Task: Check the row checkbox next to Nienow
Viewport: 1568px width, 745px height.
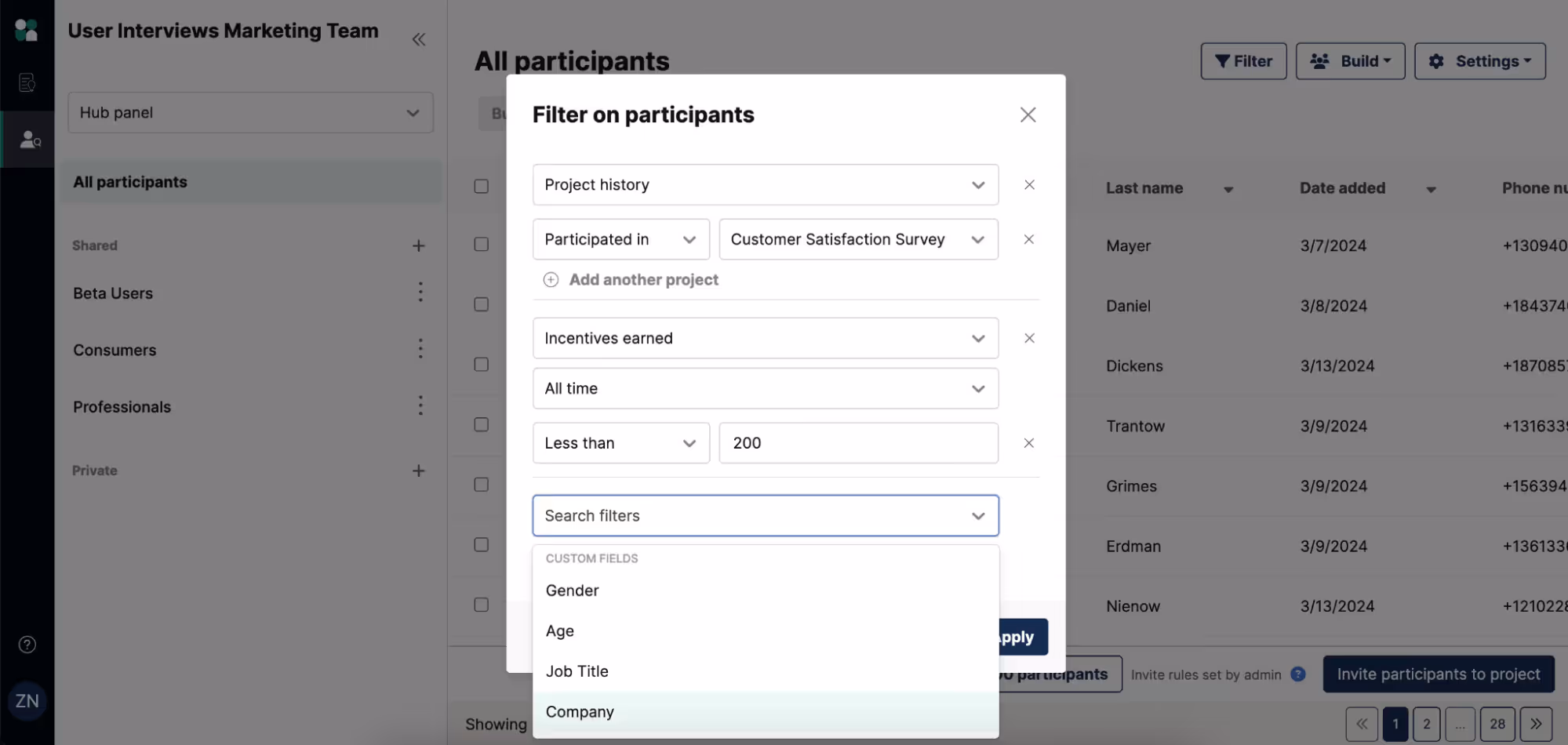Action: (481, 605)
